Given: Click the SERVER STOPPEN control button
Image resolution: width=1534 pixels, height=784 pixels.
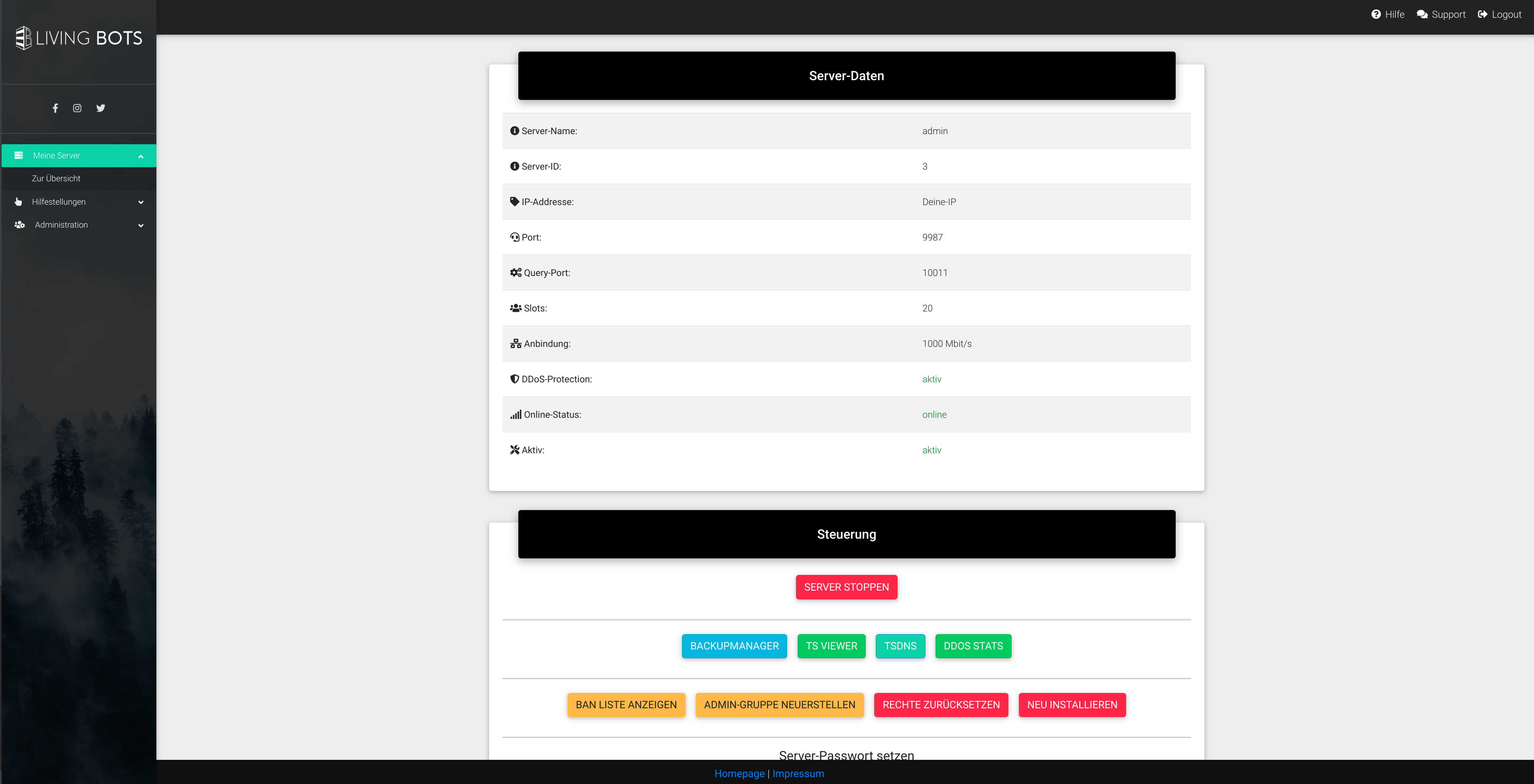Looking at the screenshot, I should (x=846, y=587).
